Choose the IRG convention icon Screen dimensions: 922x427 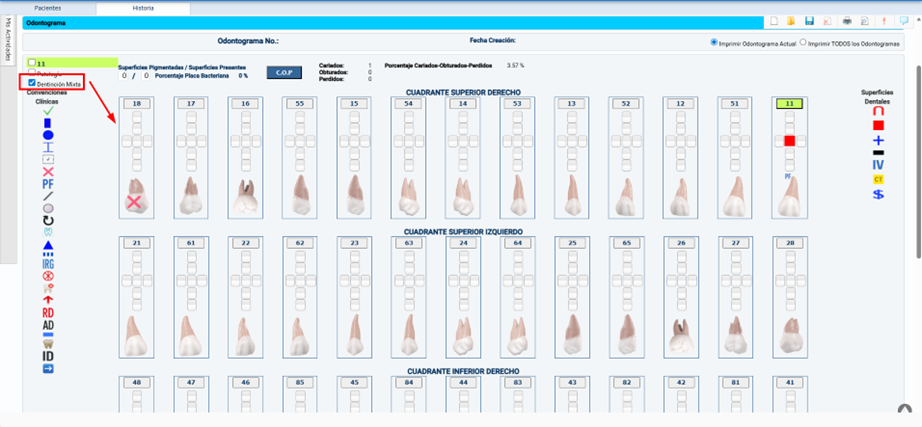[48, 263]
